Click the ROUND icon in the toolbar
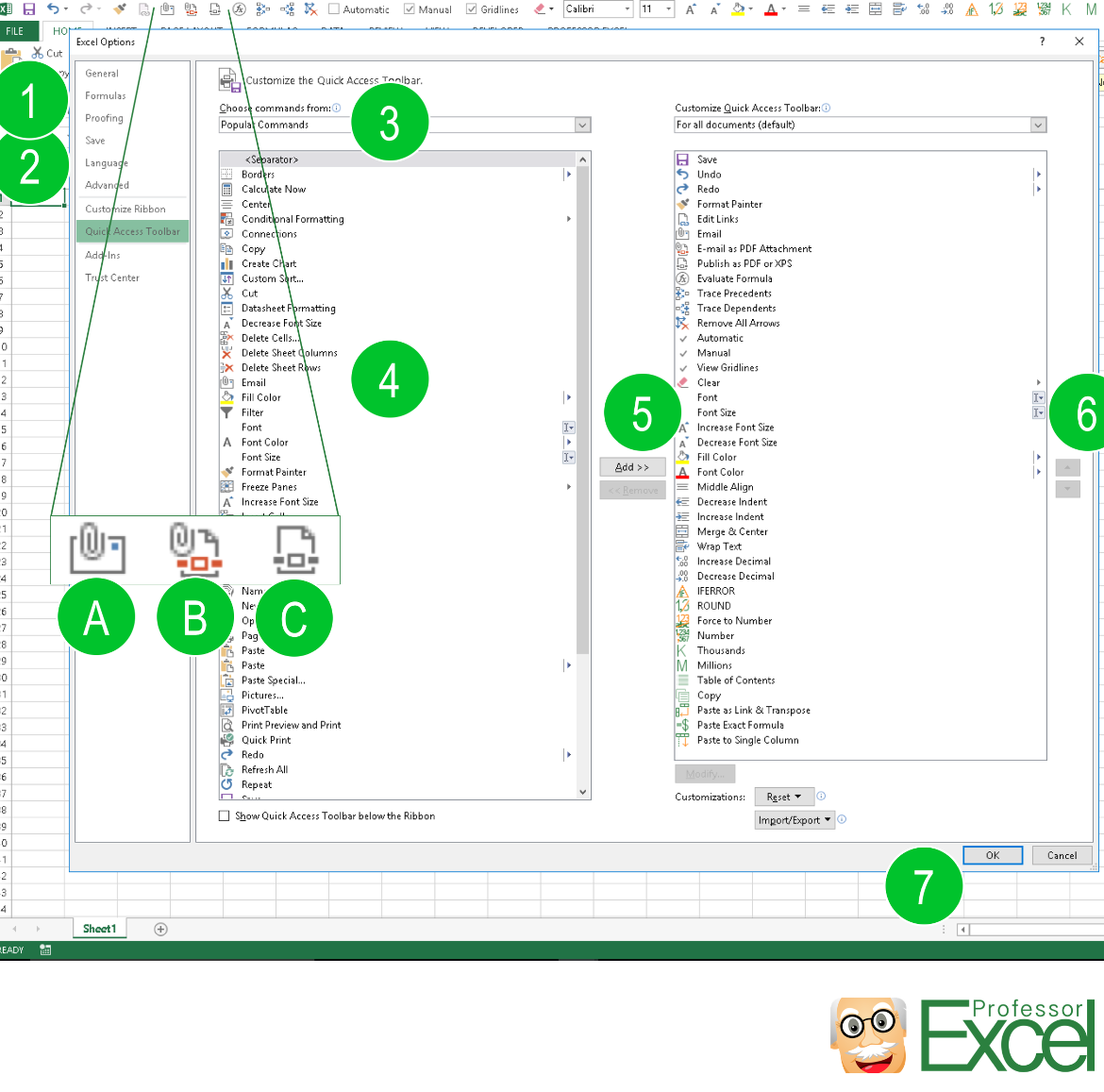The height and width of the screenshot is (1092, 1104). pos(995,9)
